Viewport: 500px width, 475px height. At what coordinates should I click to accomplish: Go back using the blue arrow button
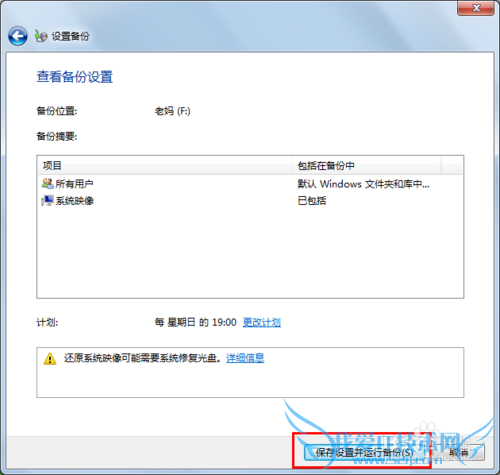[x=18, y=36]
